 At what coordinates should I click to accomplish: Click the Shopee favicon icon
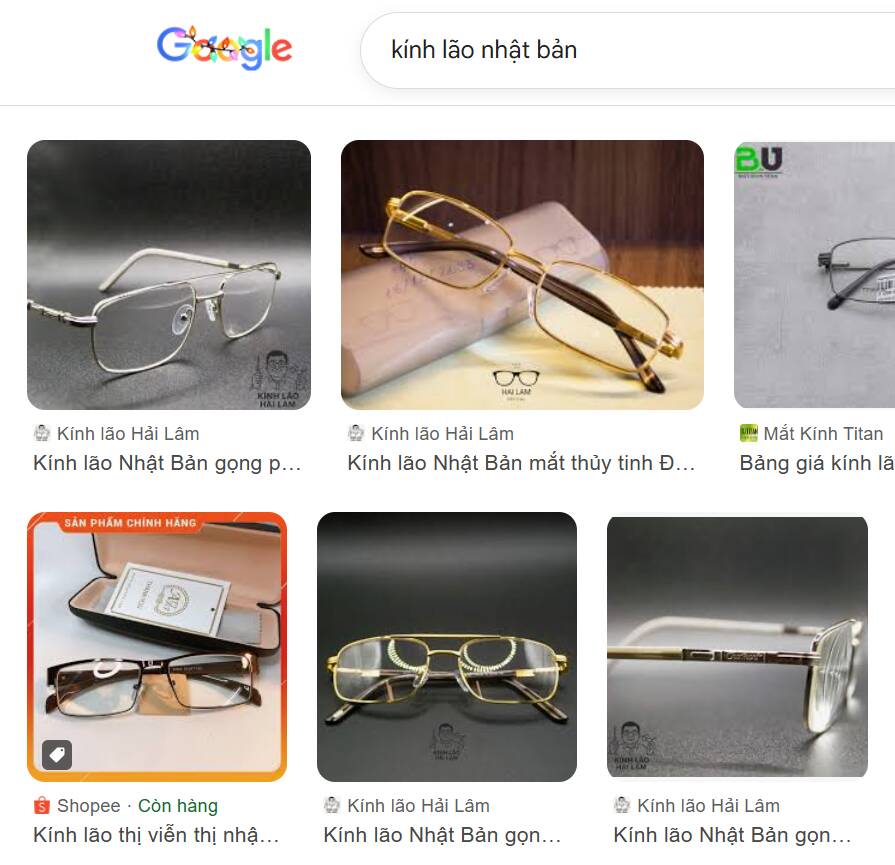42,806
